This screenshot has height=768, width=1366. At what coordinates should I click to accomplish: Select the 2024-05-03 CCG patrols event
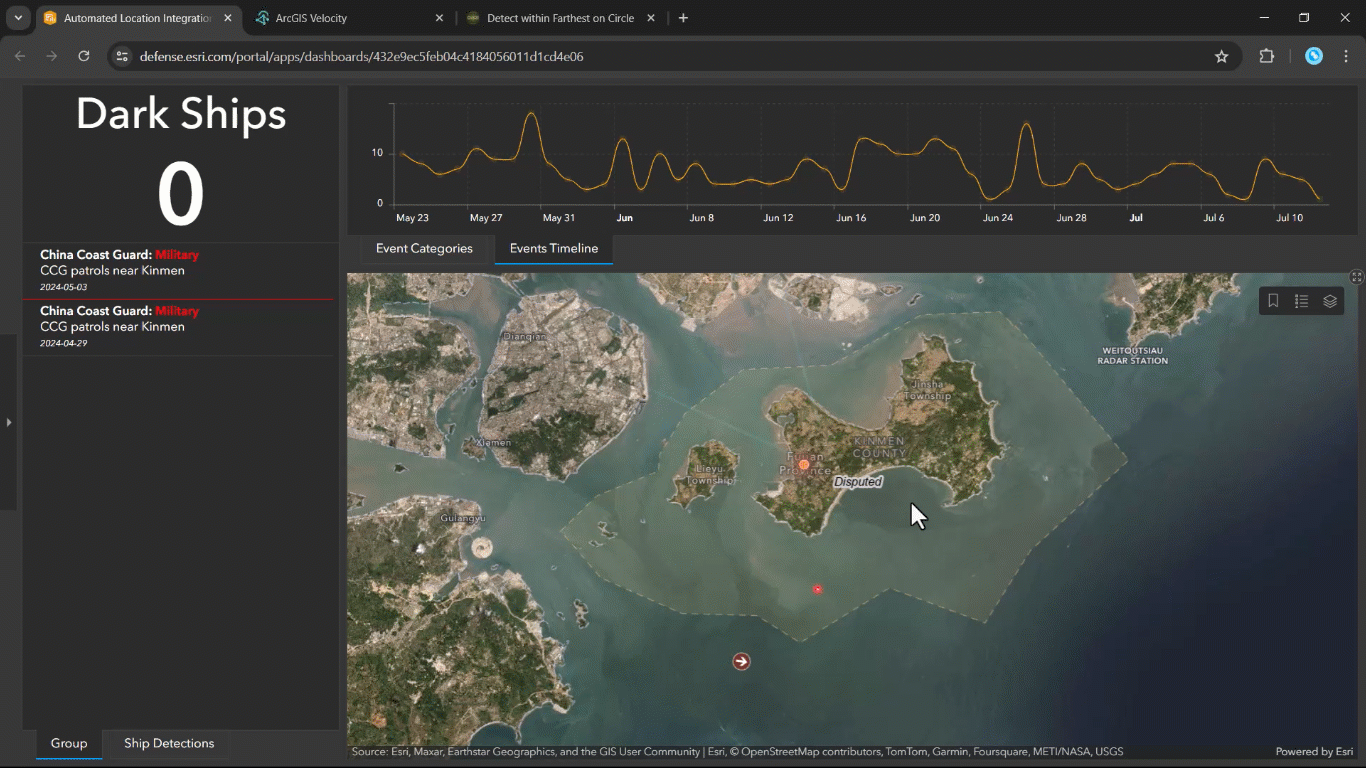pos(180,271)
